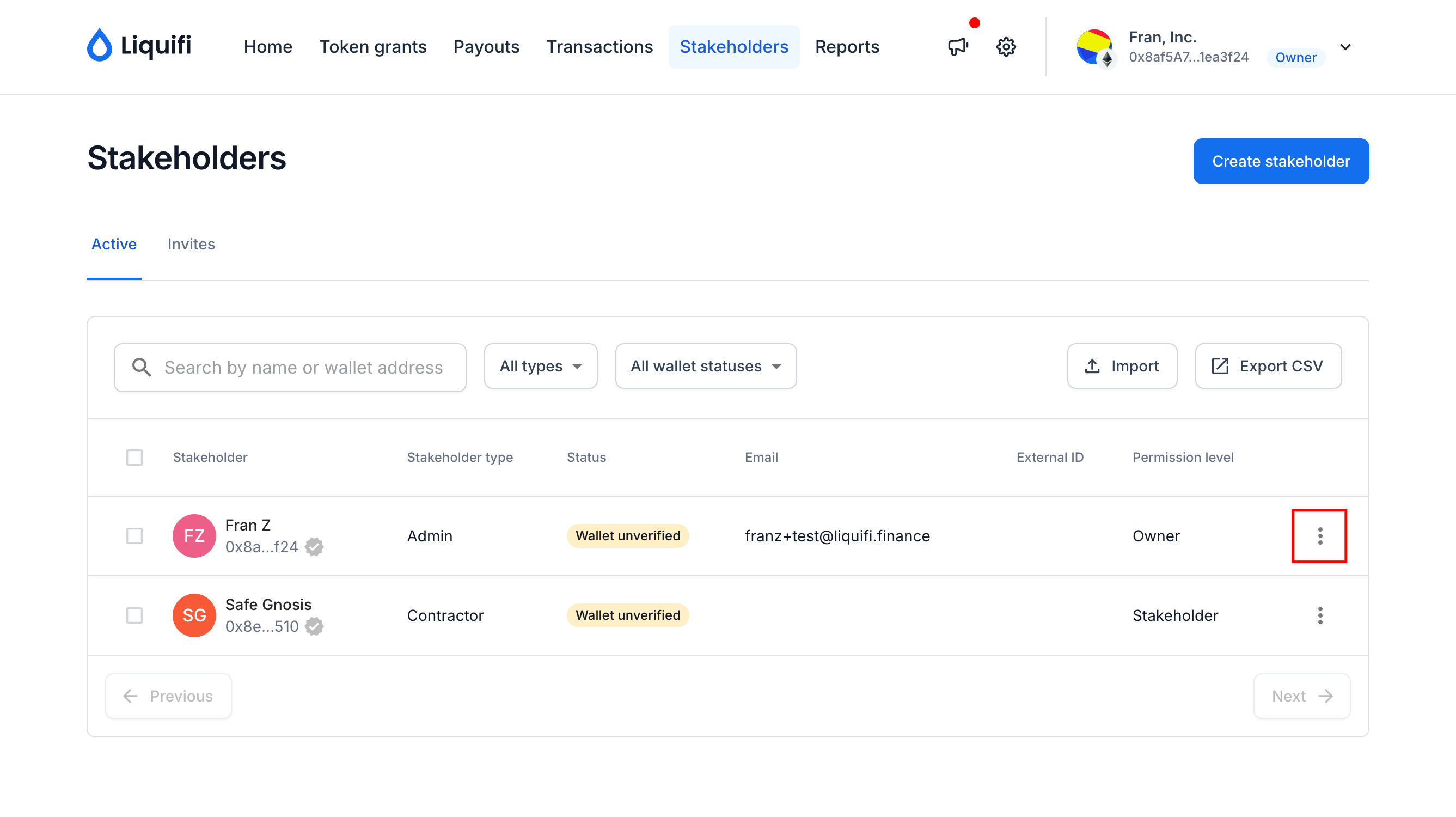The height and width of the screenshot is (817, 1456).
Task: Open the Payouts nav item
Action: pyautogui.click(x=486, y=47)
